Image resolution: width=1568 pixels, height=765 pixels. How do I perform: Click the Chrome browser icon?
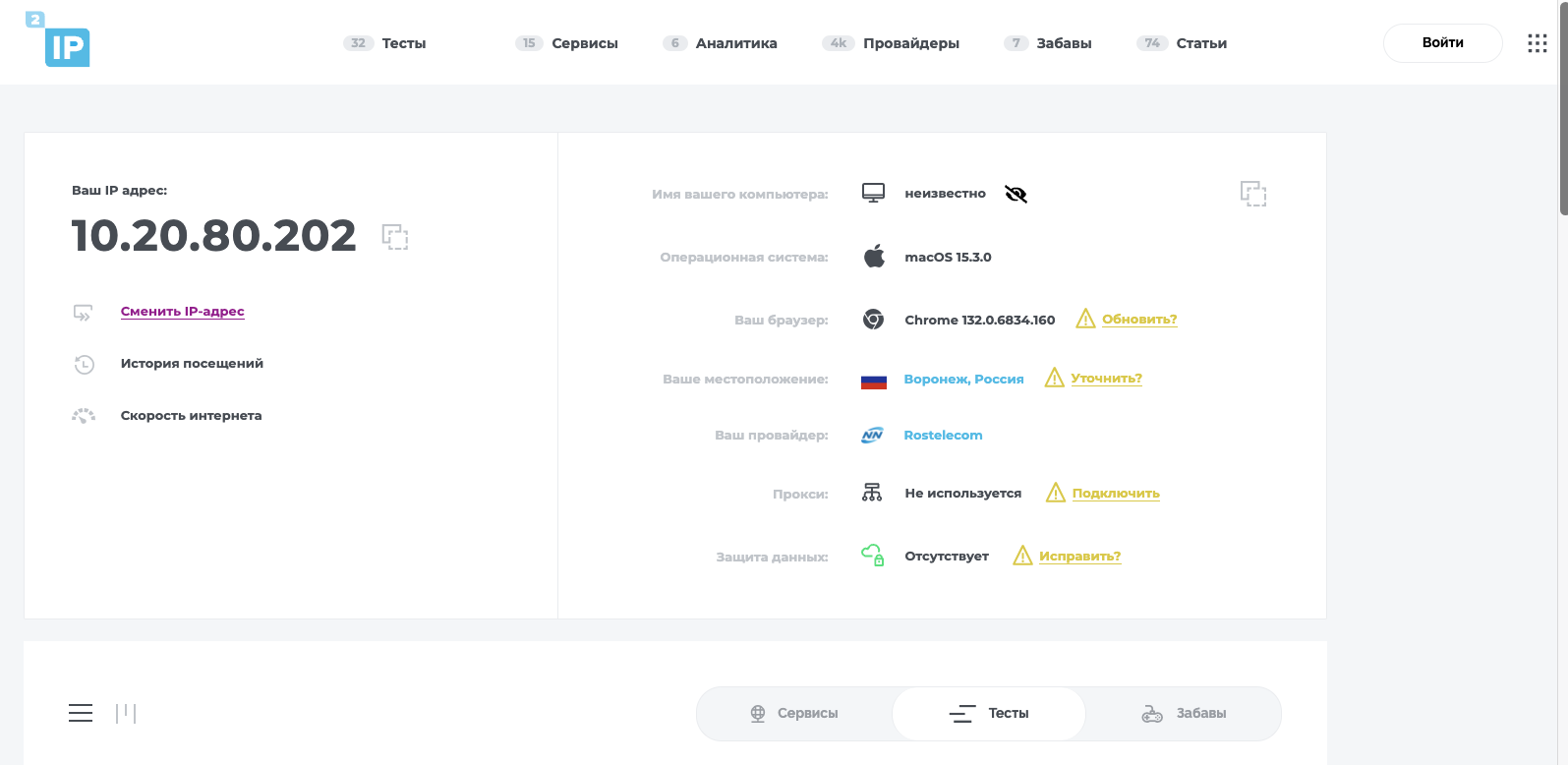pyautogui.click(x=873, y=320)
